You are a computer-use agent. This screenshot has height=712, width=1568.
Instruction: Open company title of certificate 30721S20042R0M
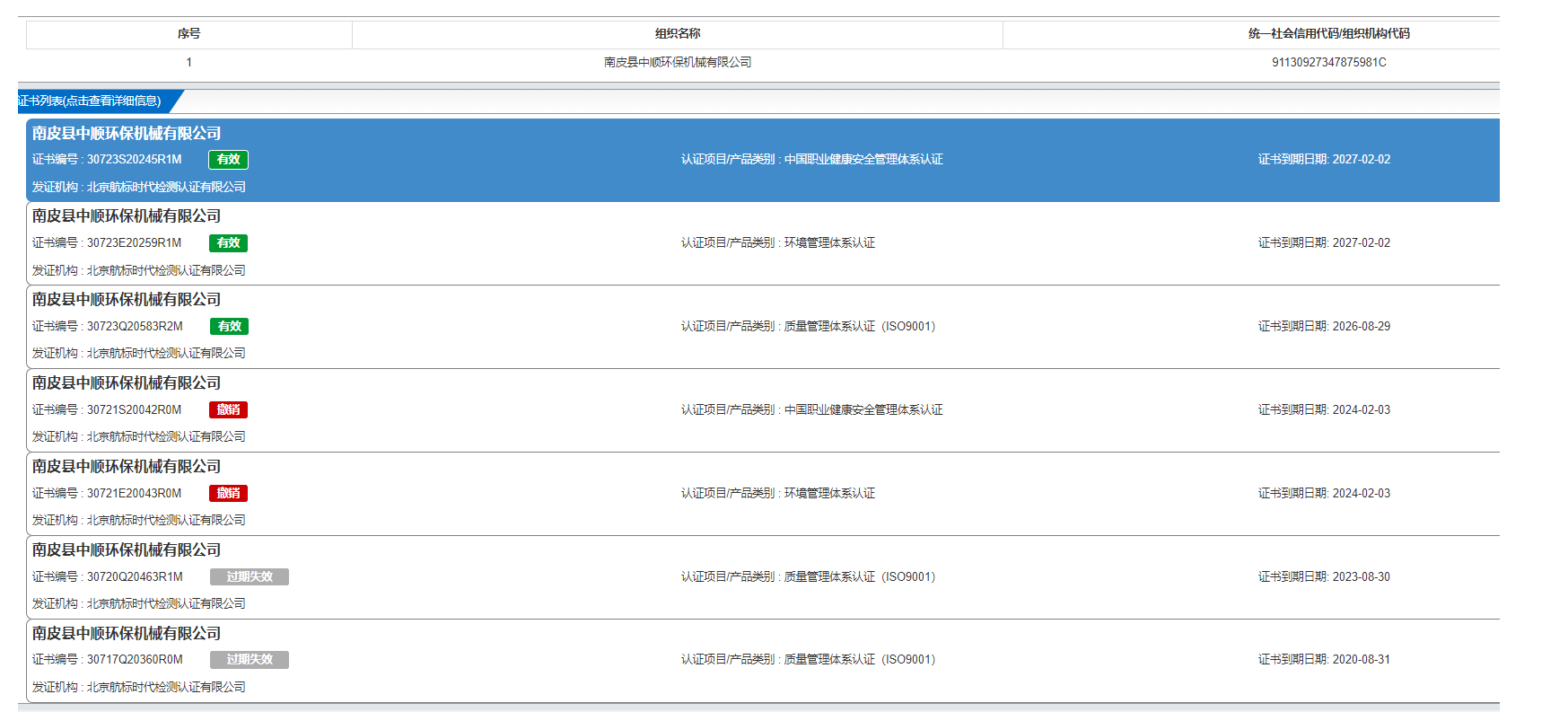tap(127, 382)
